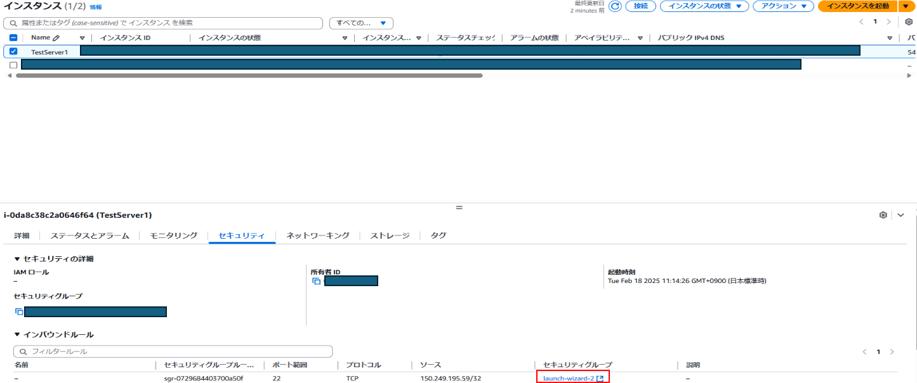Screen dimensions: 917x383
Task: Switch to the ストレージ tab
Action: pyautogui.click(x=389, y=236)
